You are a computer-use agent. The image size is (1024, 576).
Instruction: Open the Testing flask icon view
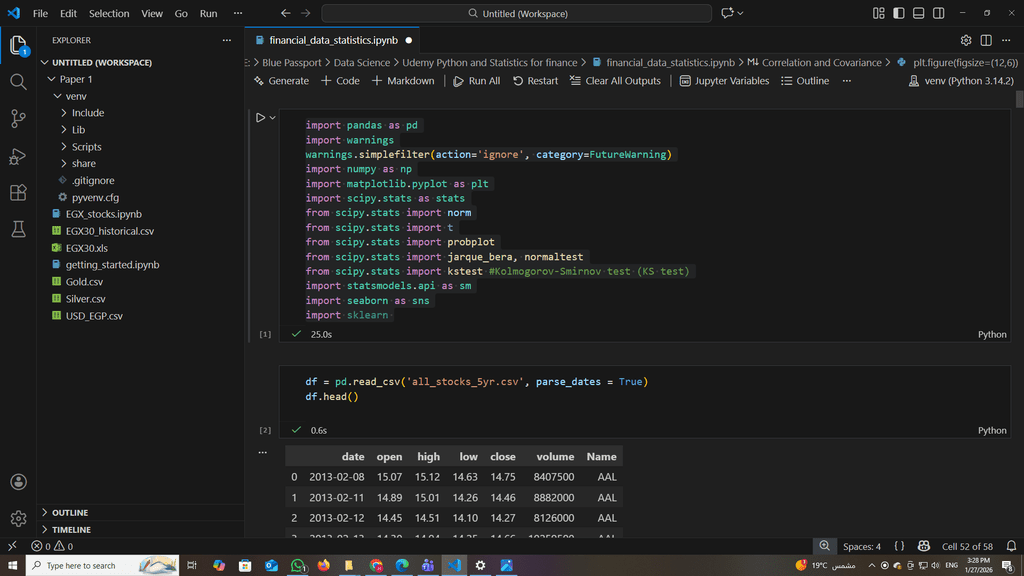18,230
